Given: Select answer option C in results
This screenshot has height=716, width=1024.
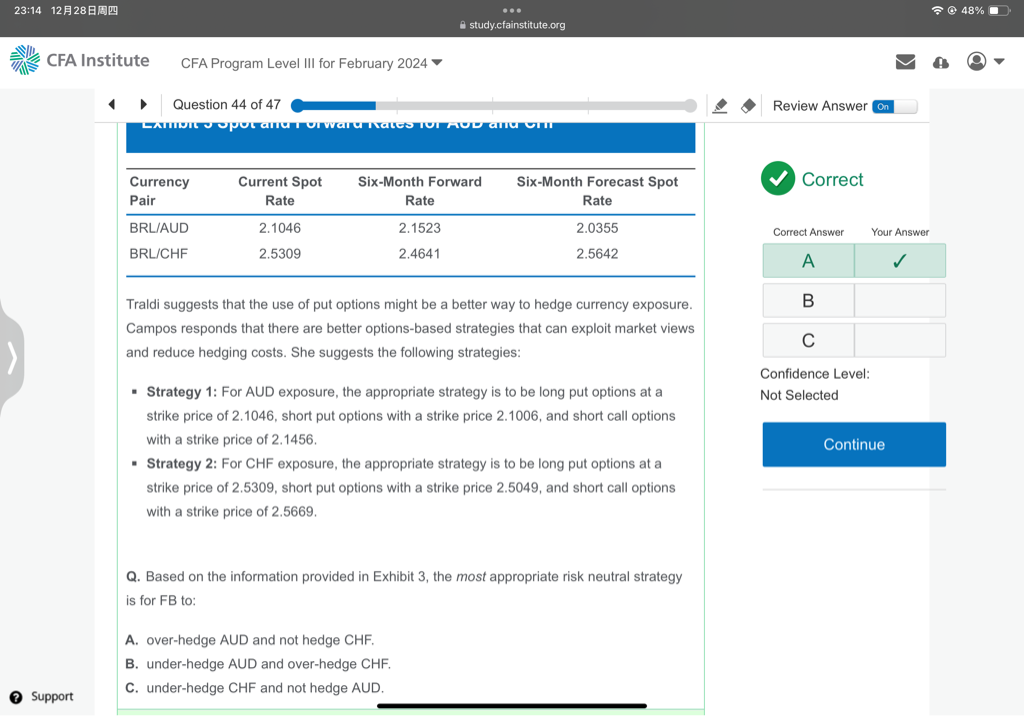Looking at the screenshot, I should point(808,341).
